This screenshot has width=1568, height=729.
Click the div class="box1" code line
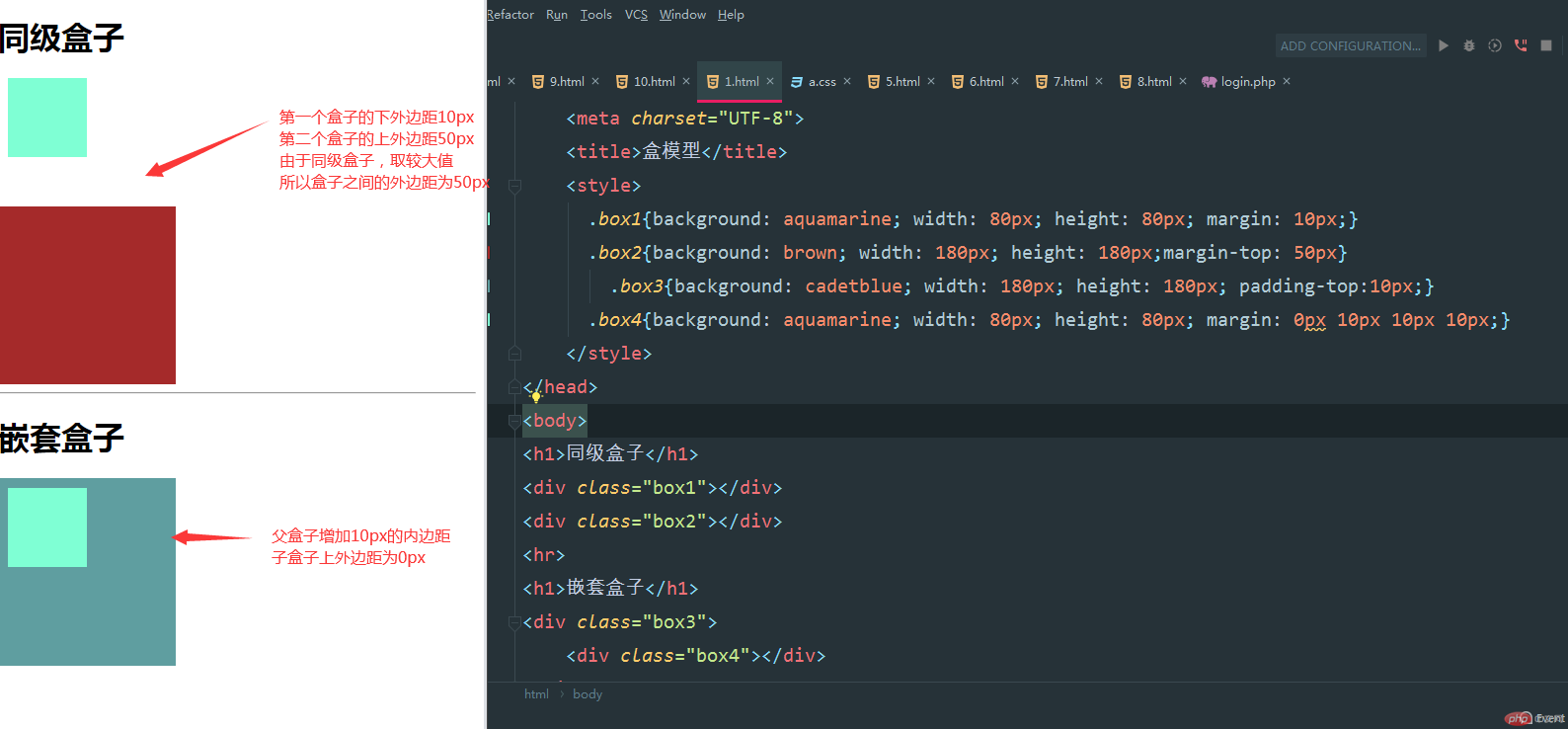[x=653, y=488]
